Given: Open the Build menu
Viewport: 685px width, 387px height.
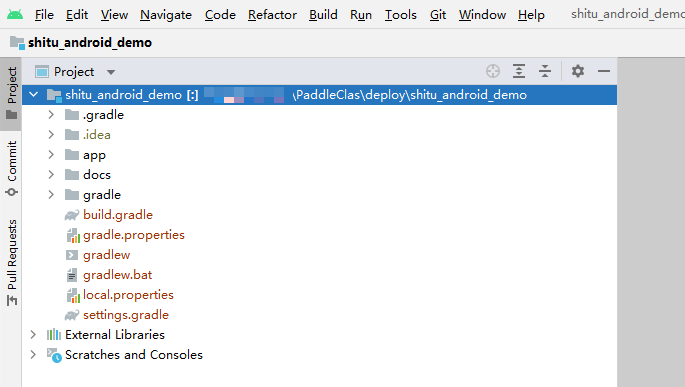Looking at the screenshot, I should (x=323, y=15).
